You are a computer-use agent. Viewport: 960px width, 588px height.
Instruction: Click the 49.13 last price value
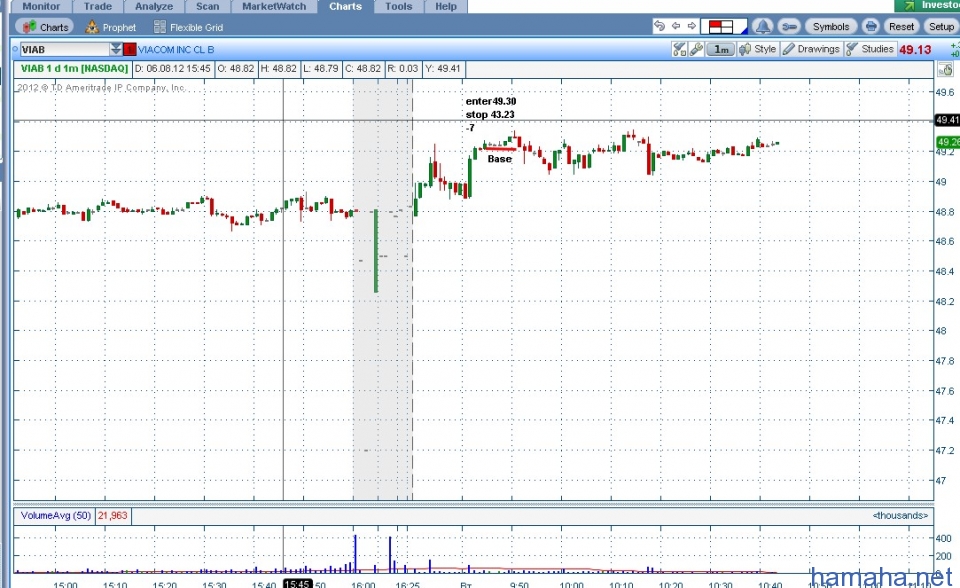915,50
